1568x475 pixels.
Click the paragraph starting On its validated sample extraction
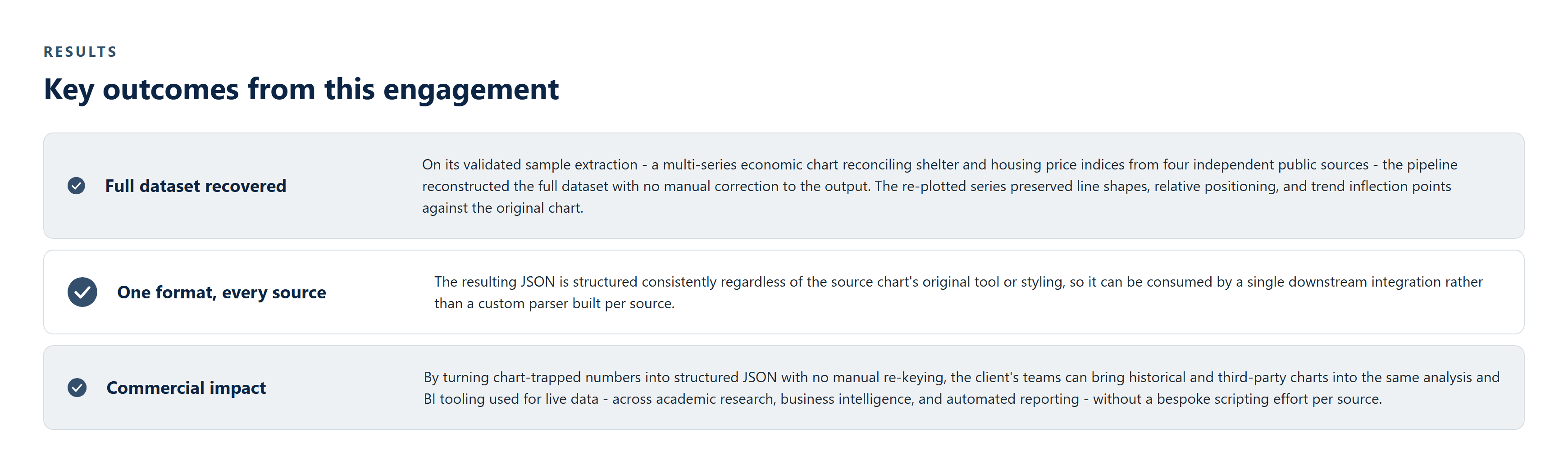[x=940, y=186]
